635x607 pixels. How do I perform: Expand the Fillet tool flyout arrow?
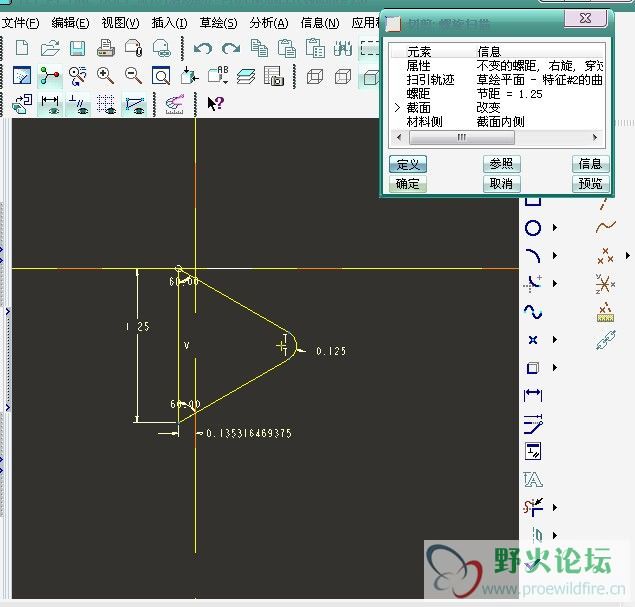coord(555,283)
